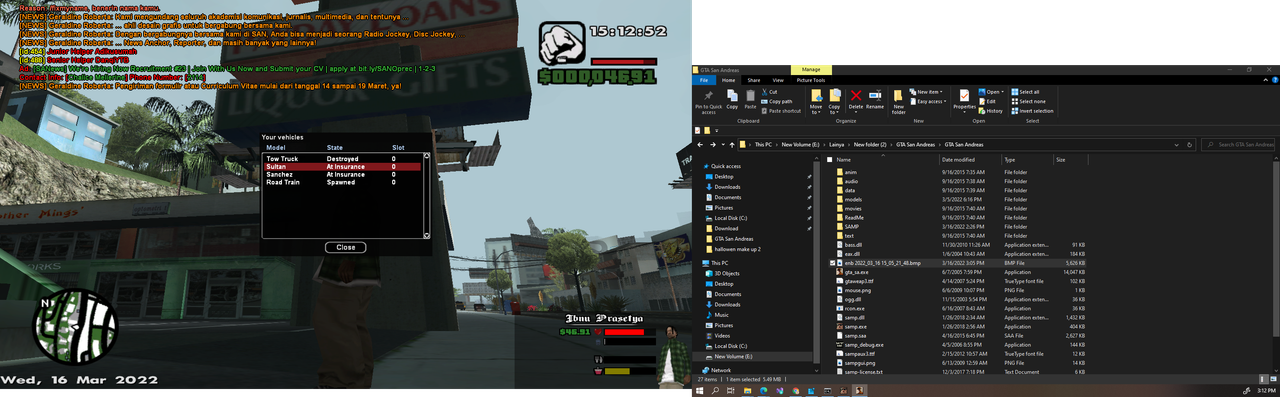Click the Explorer Forward arrow
This screenshot has height=397, width=1280.
[713, 145]
